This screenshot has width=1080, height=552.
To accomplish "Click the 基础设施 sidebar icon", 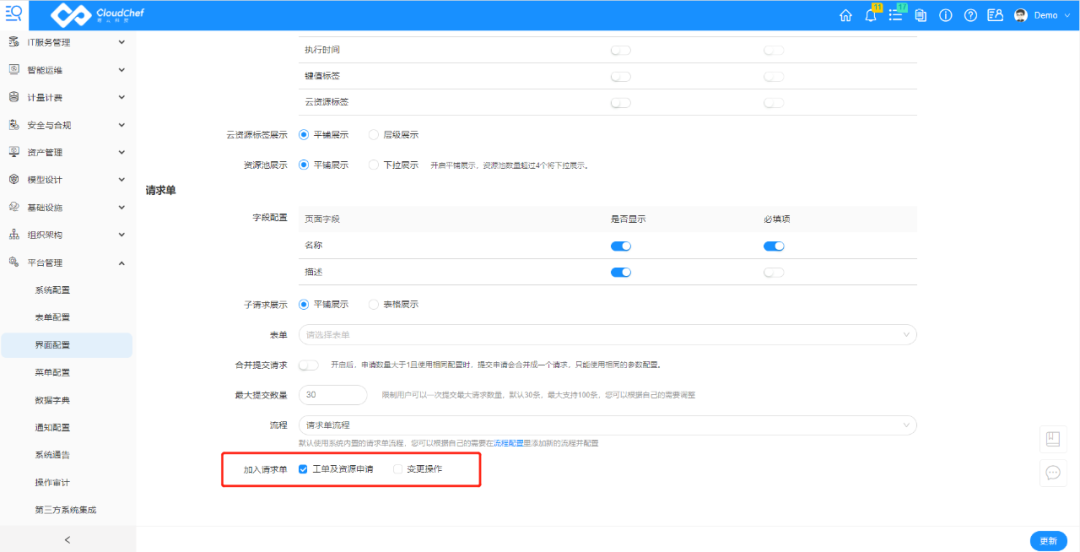I will 13,207.
